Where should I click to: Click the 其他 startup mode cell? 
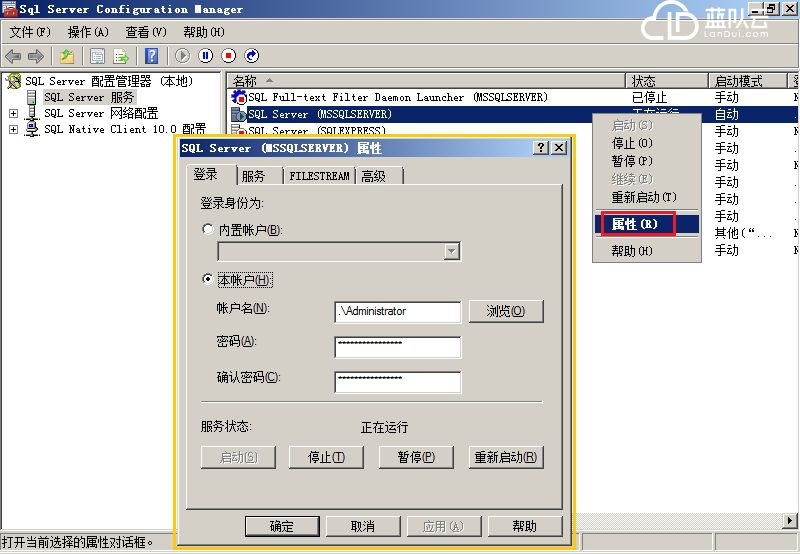(x=743, y=233)
